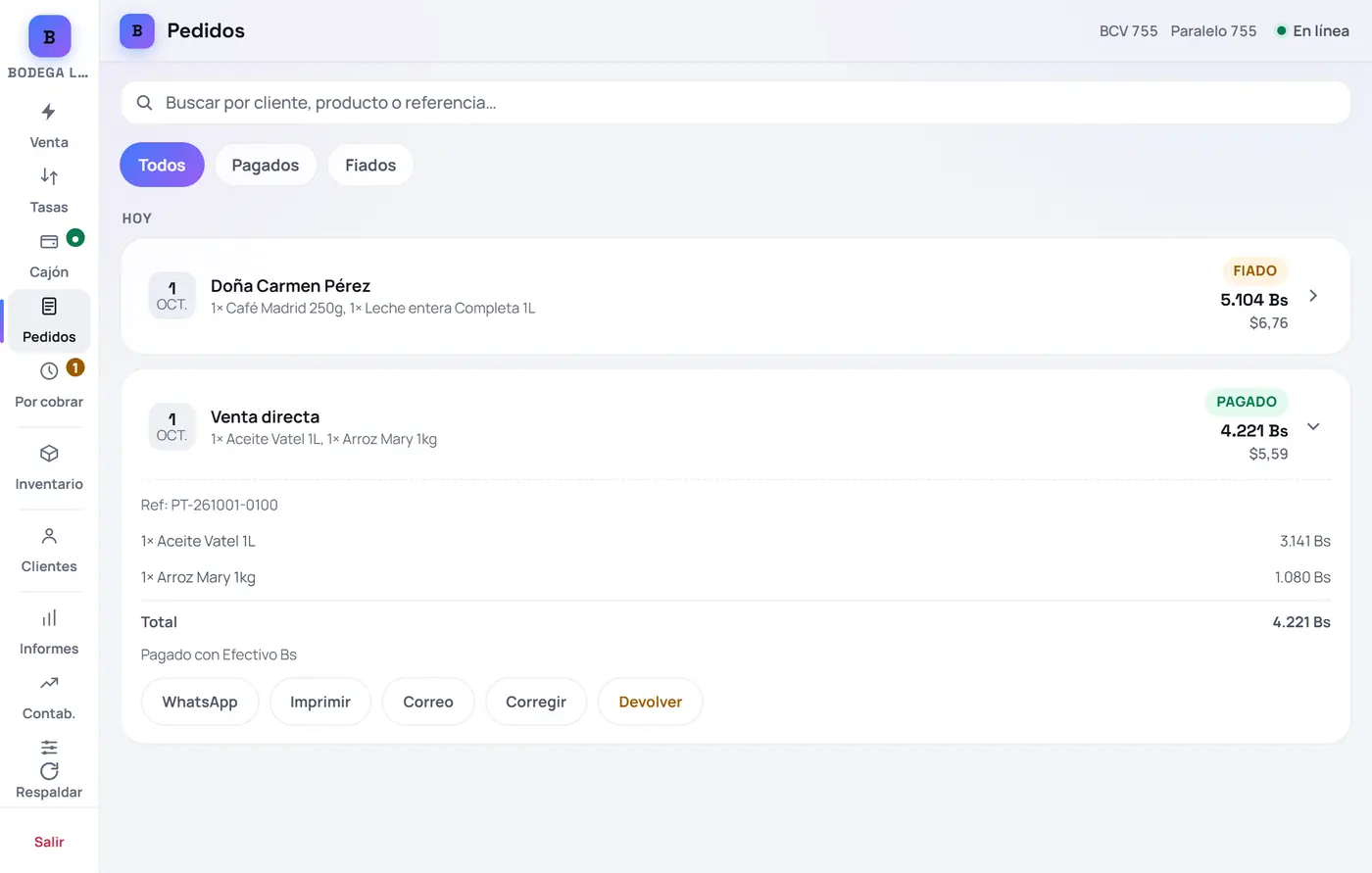Open the Cajón cash drawer icon
Image resolution: width=1372 pixels, height=873 pixels.
[49, 241]
